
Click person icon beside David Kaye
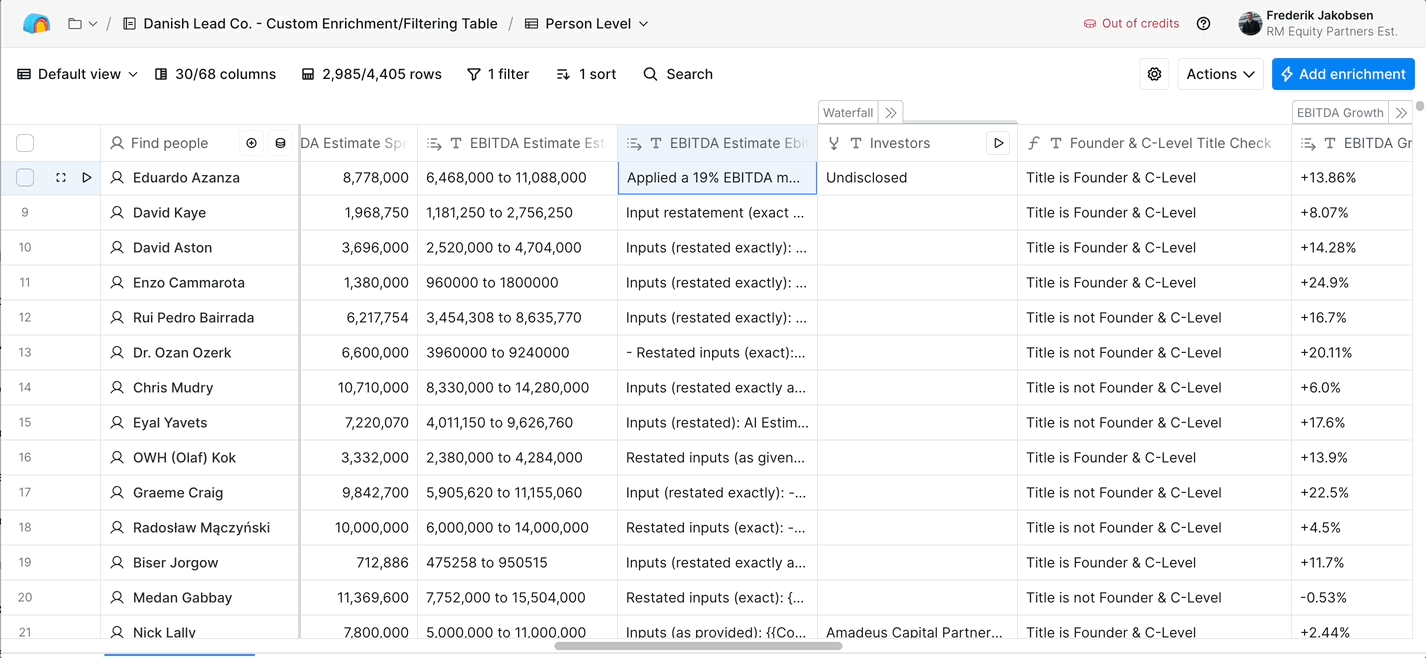[x=117, y=212]
